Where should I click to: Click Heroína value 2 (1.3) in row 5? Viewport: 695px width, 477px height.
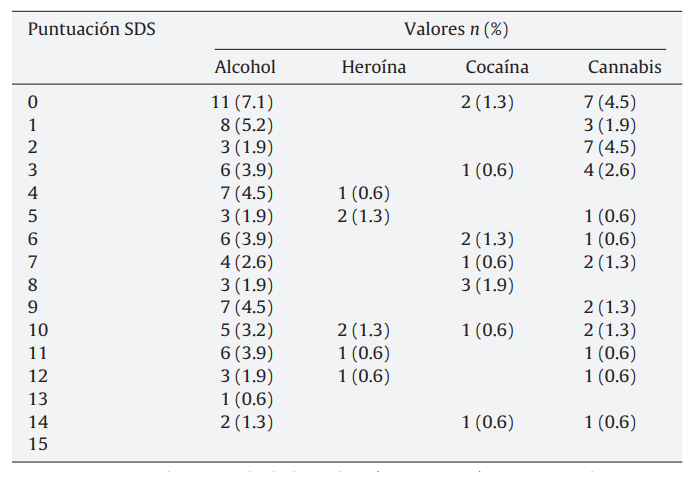pos(364,216)
